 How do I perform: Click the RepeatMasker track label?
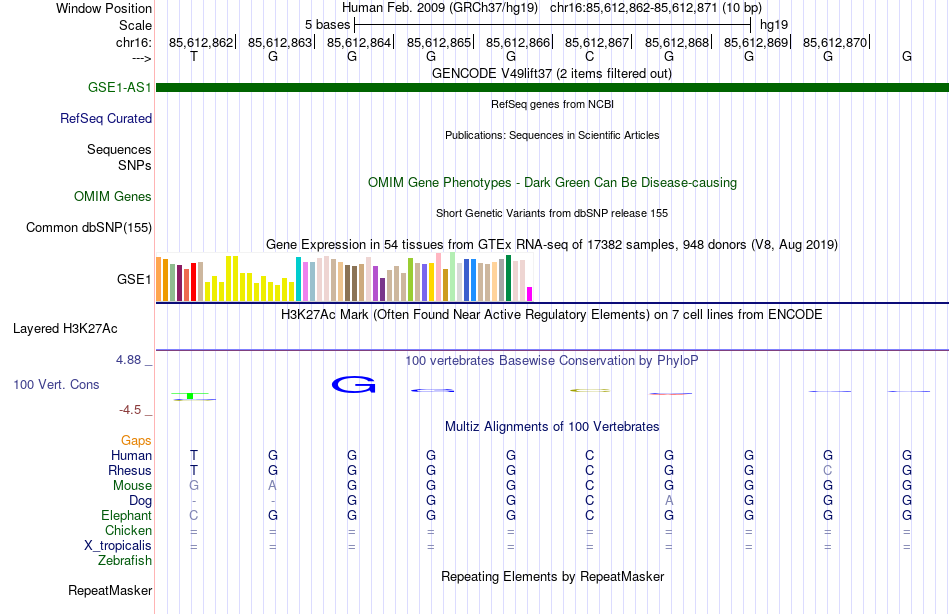click(110, 590)
